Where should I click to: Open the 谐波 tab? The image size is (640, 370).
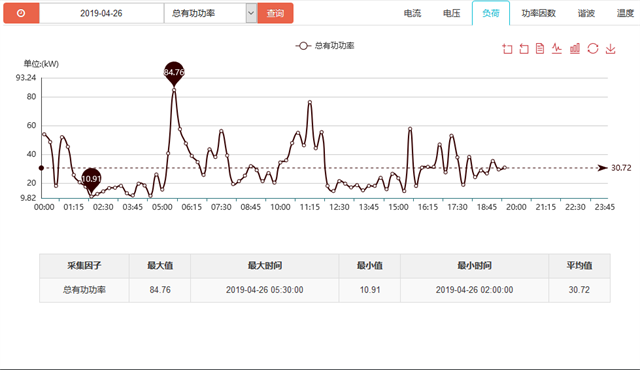tap(586, 13)
